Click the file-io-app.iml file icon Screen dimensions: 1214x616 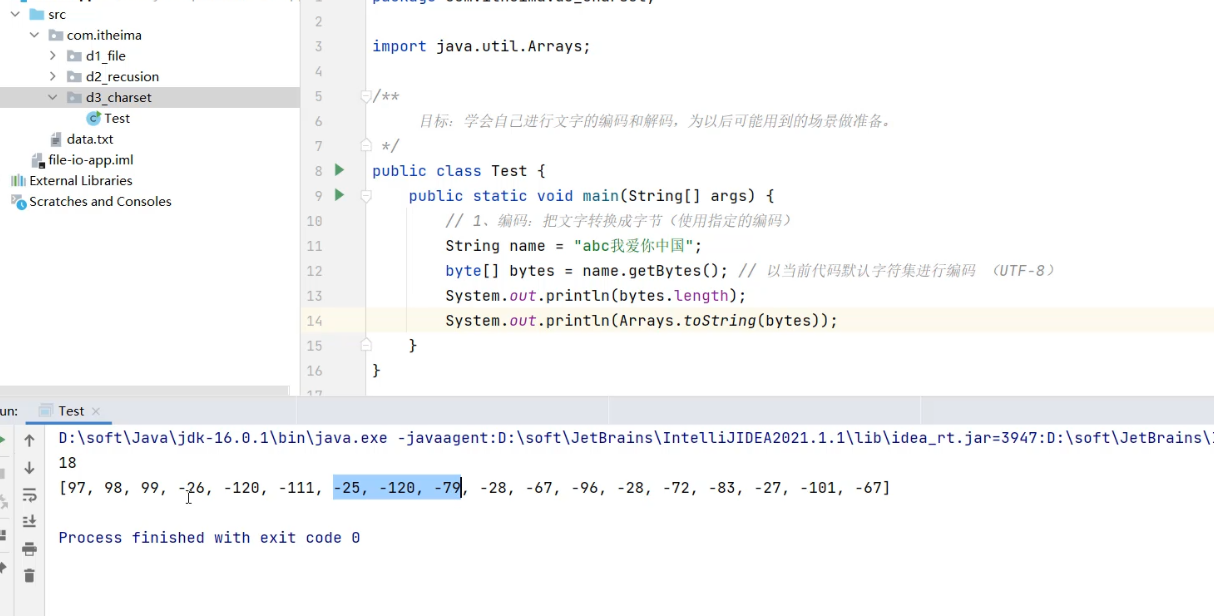click(38, 160)
